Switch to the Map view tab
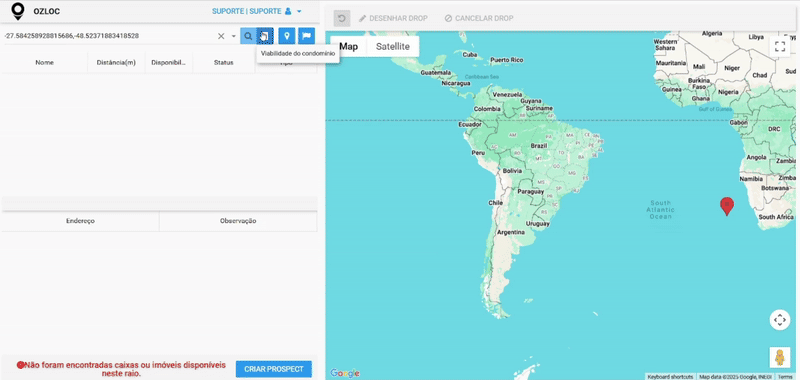The height and width of the screenshot is (380, 800). coord(348,46)
